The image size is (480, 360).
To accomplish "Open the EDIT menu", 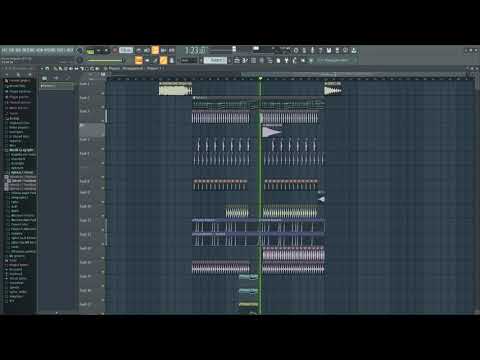I will tap(11, 50).
